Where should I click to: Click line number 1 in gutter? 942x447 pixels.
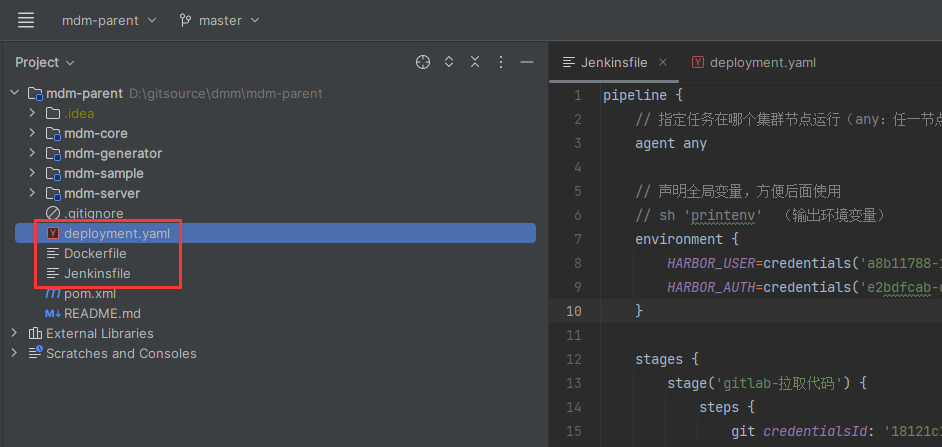578,96
